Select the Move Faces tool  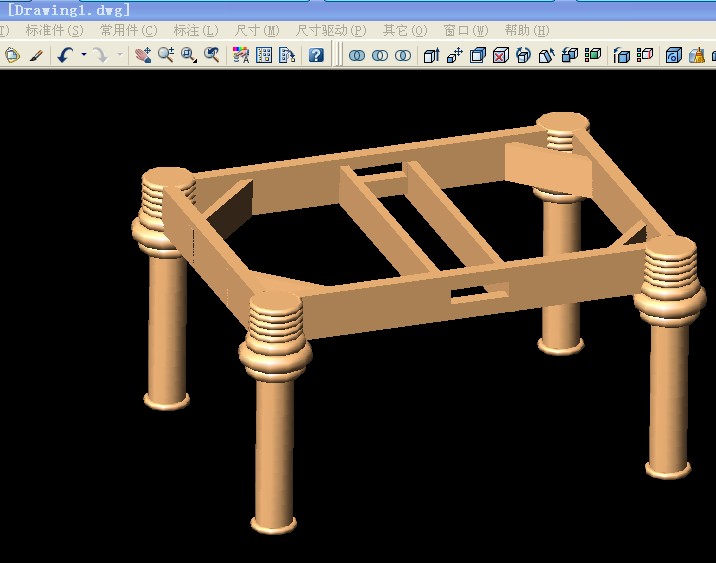(x=455, y=55)
